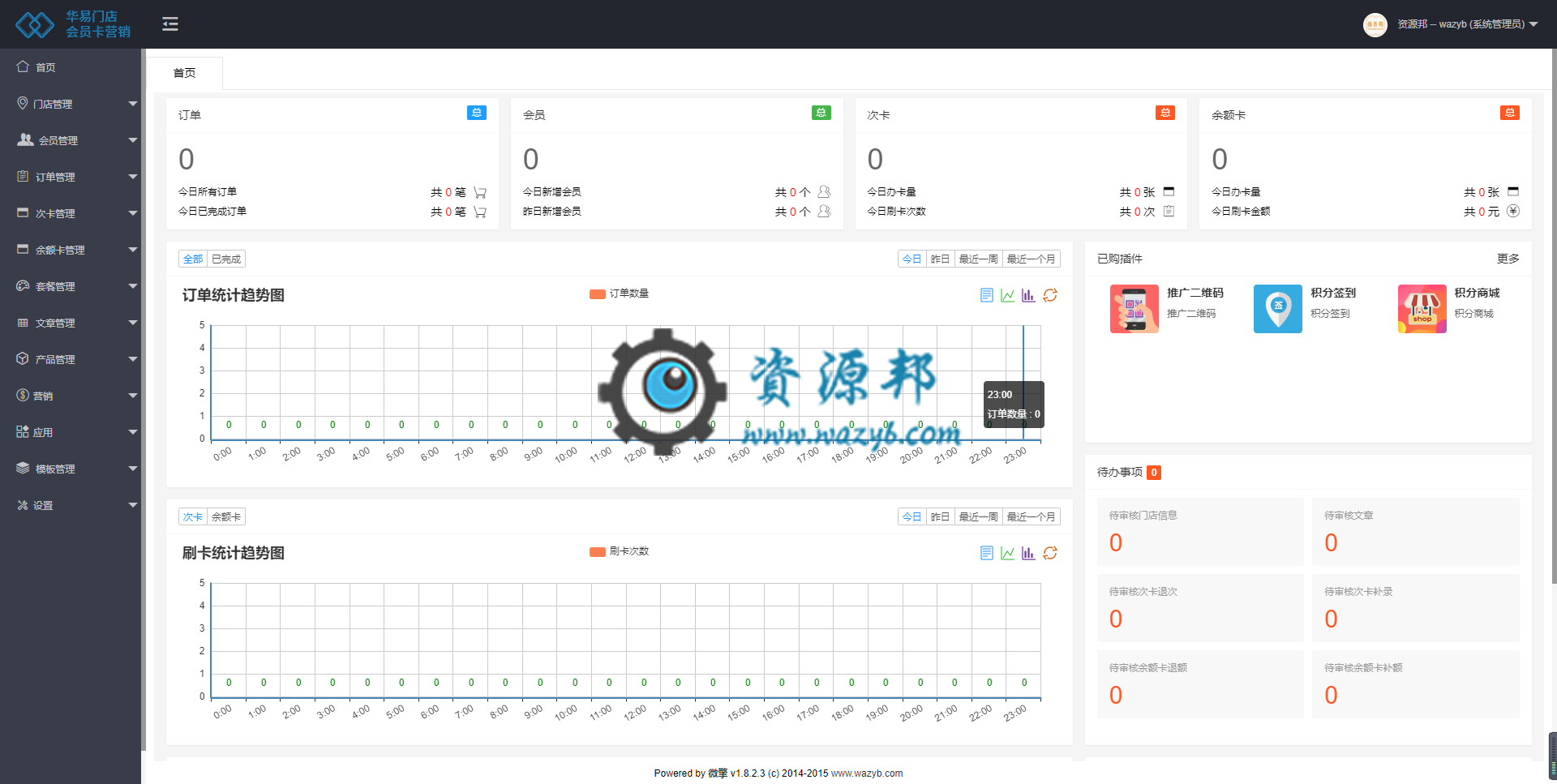
Task: Switch swipe chart to bar graph icon
Action: [x=1028, y=553]
